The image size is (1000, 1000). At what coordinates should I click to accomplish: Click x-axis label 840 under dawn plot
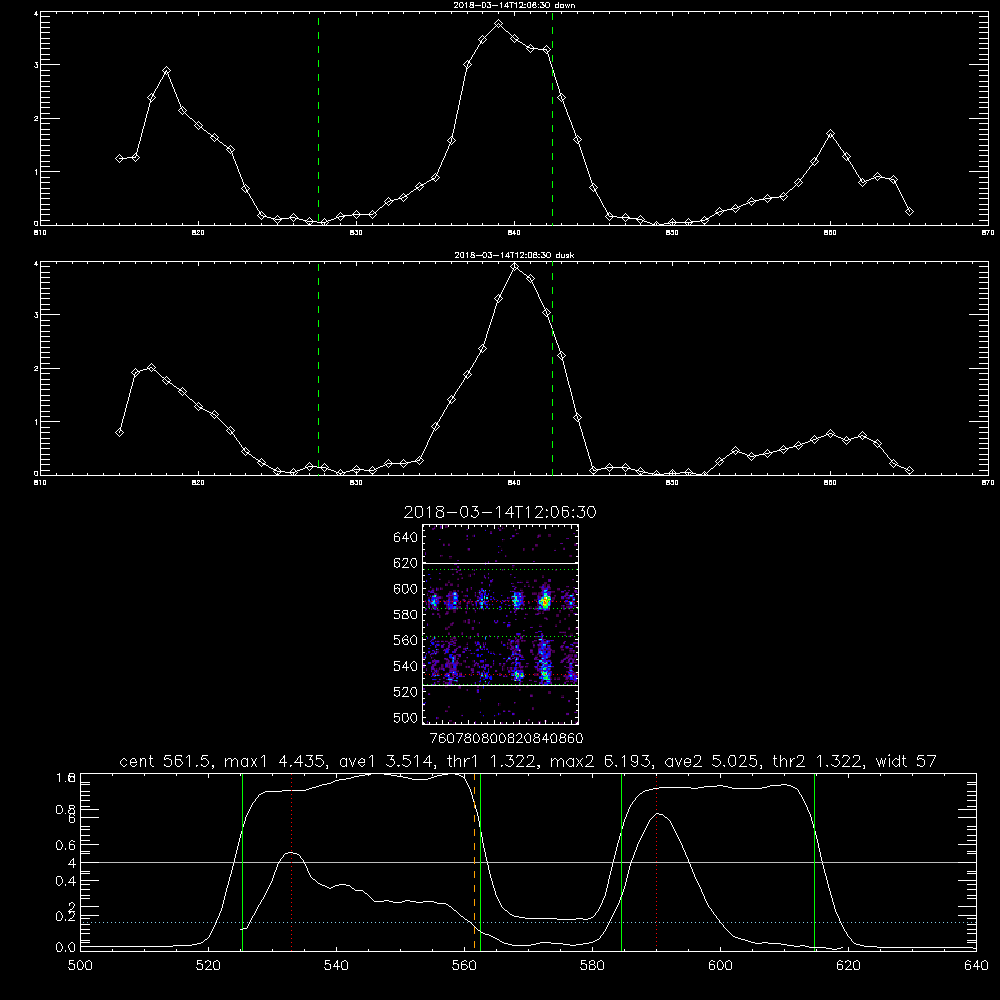click(x=514, y=233)
